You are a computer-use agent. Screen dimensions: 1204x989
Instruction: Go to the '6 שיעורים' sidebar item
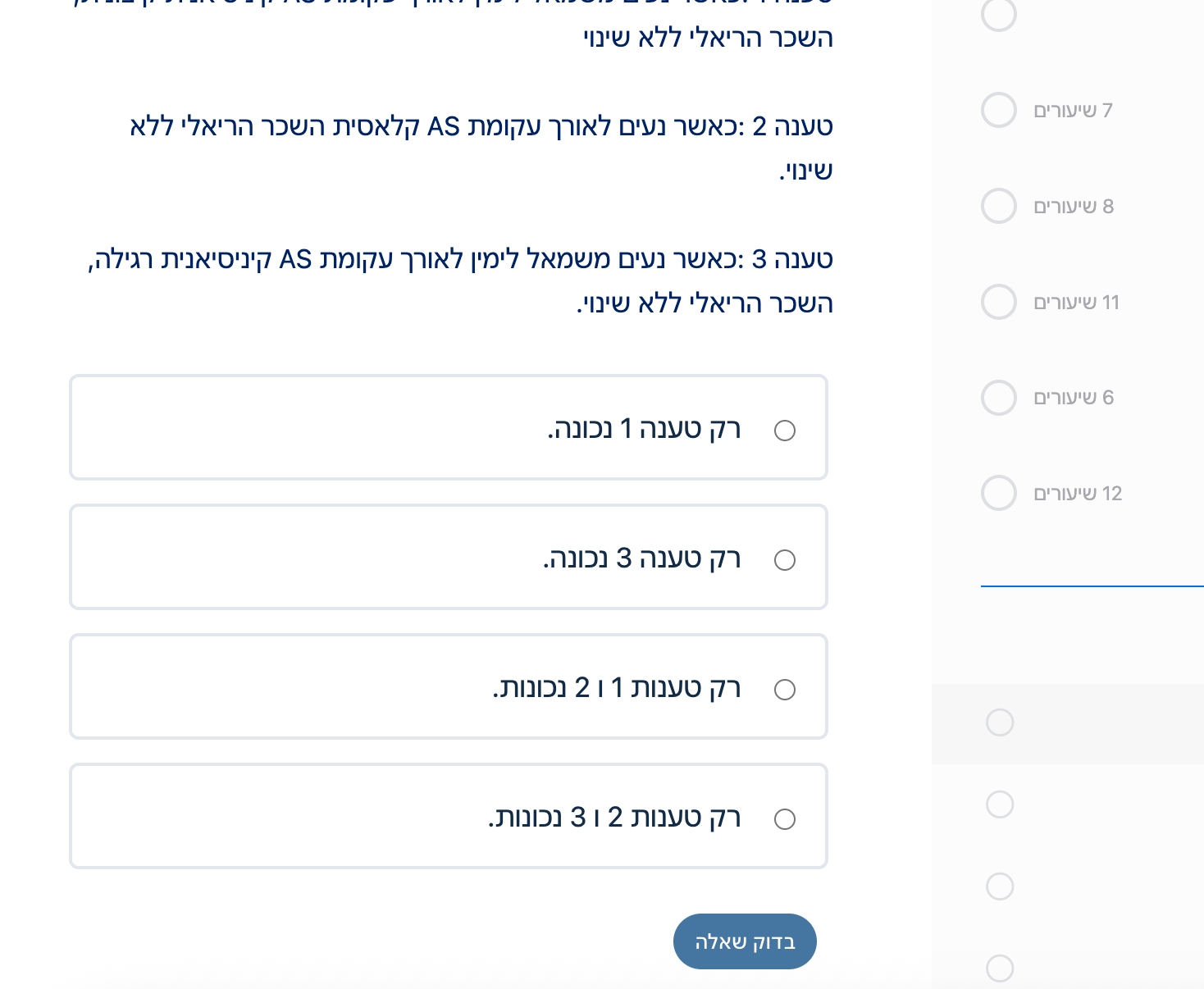tap(1074, 398)
